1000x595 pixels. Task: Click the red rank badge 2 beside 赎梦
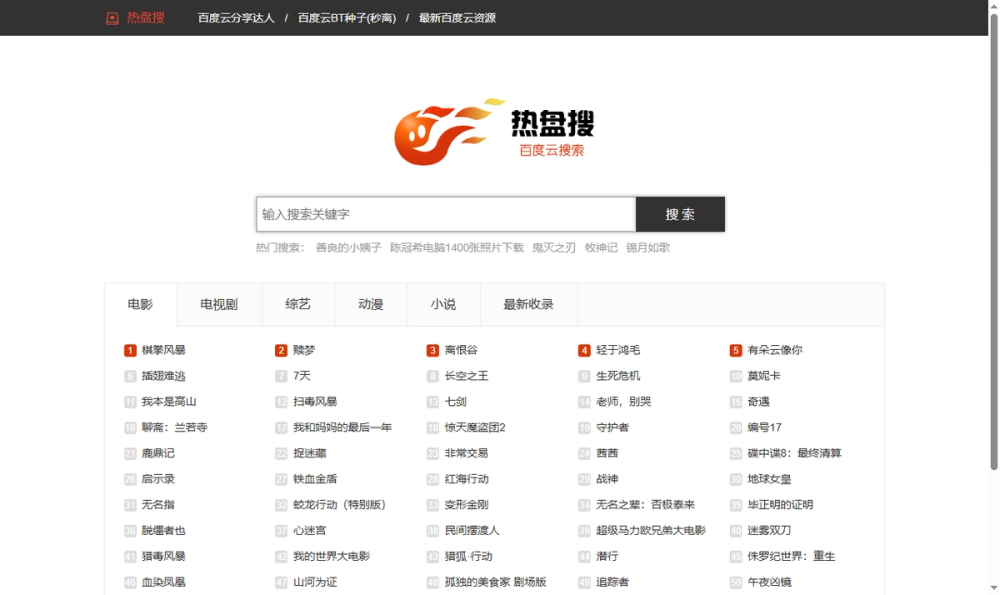point(280,350)
